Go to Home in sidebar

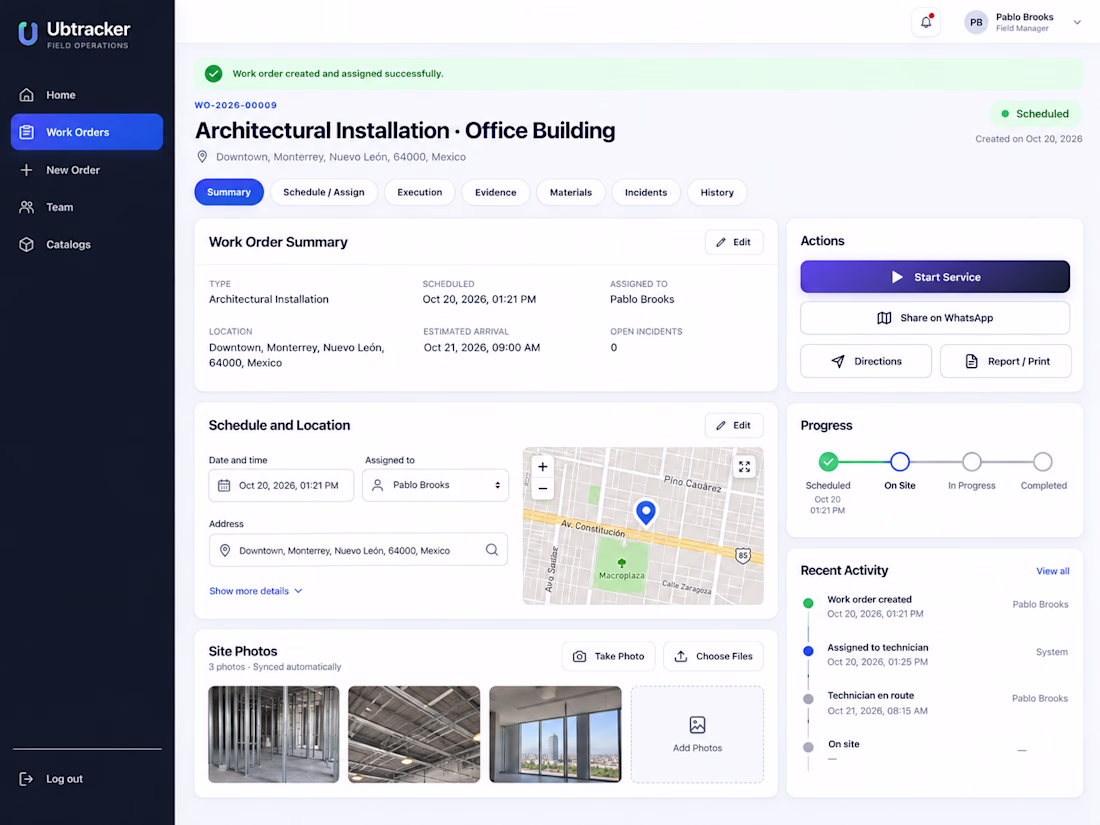point(87,95)
